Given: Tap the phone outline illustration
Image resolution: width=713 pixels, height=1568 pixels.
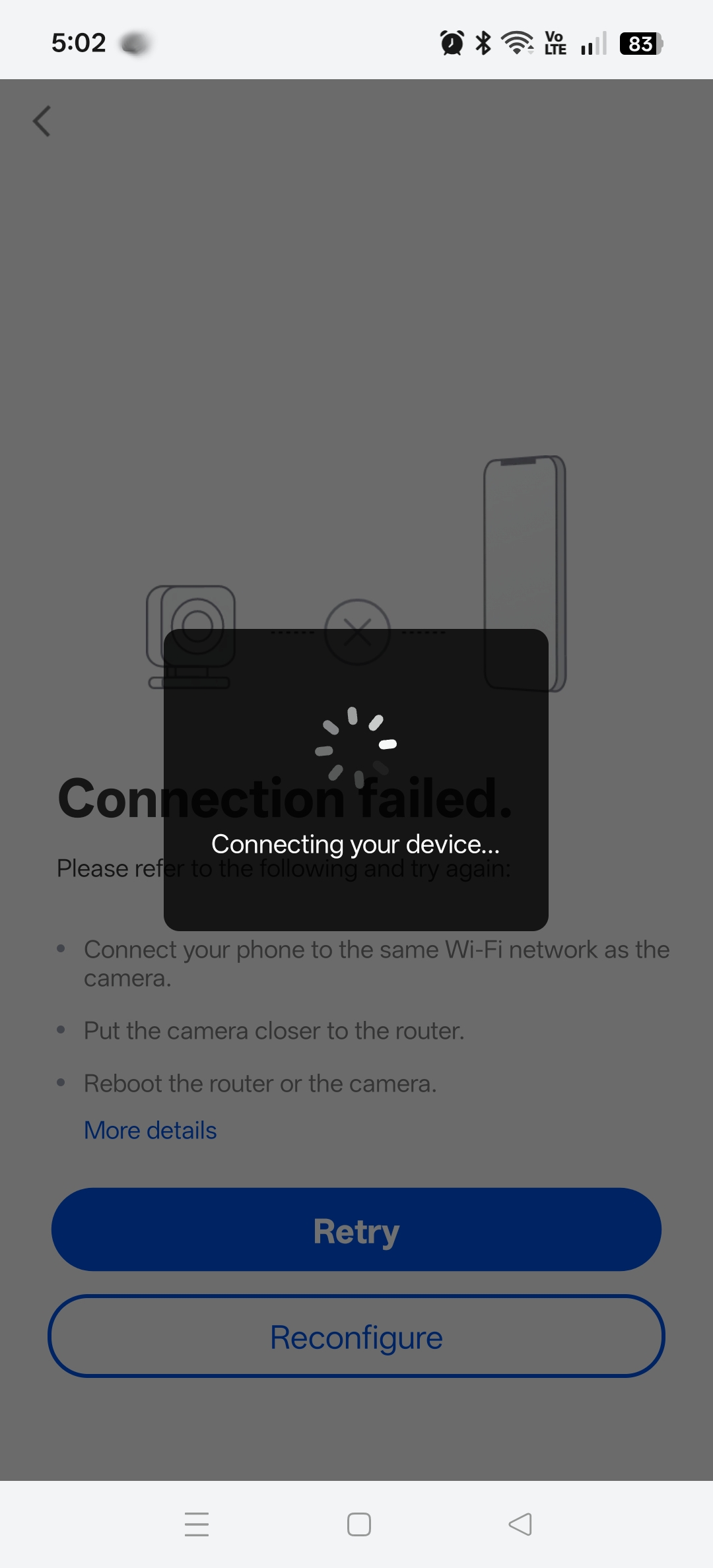Looking at the screenshot, I should 525,573.
